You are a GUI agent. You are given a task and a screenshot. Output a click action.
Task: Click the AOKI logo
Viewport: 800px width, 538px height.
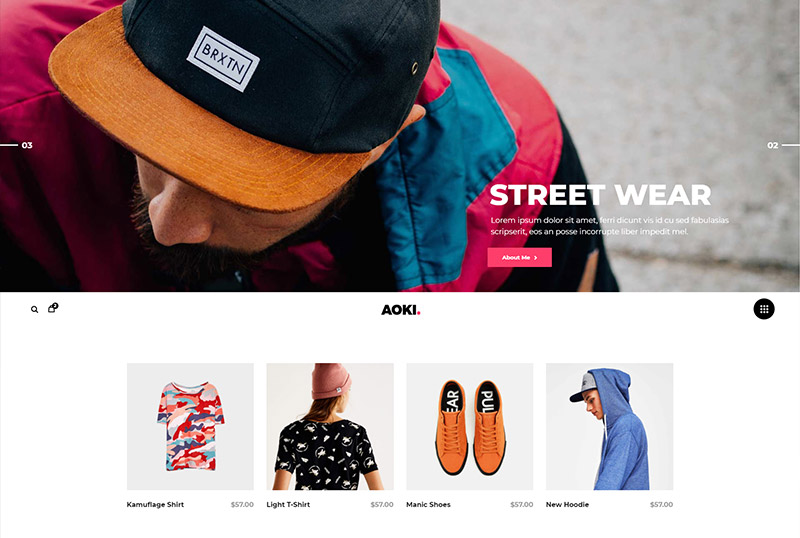[x=401, y=310]
